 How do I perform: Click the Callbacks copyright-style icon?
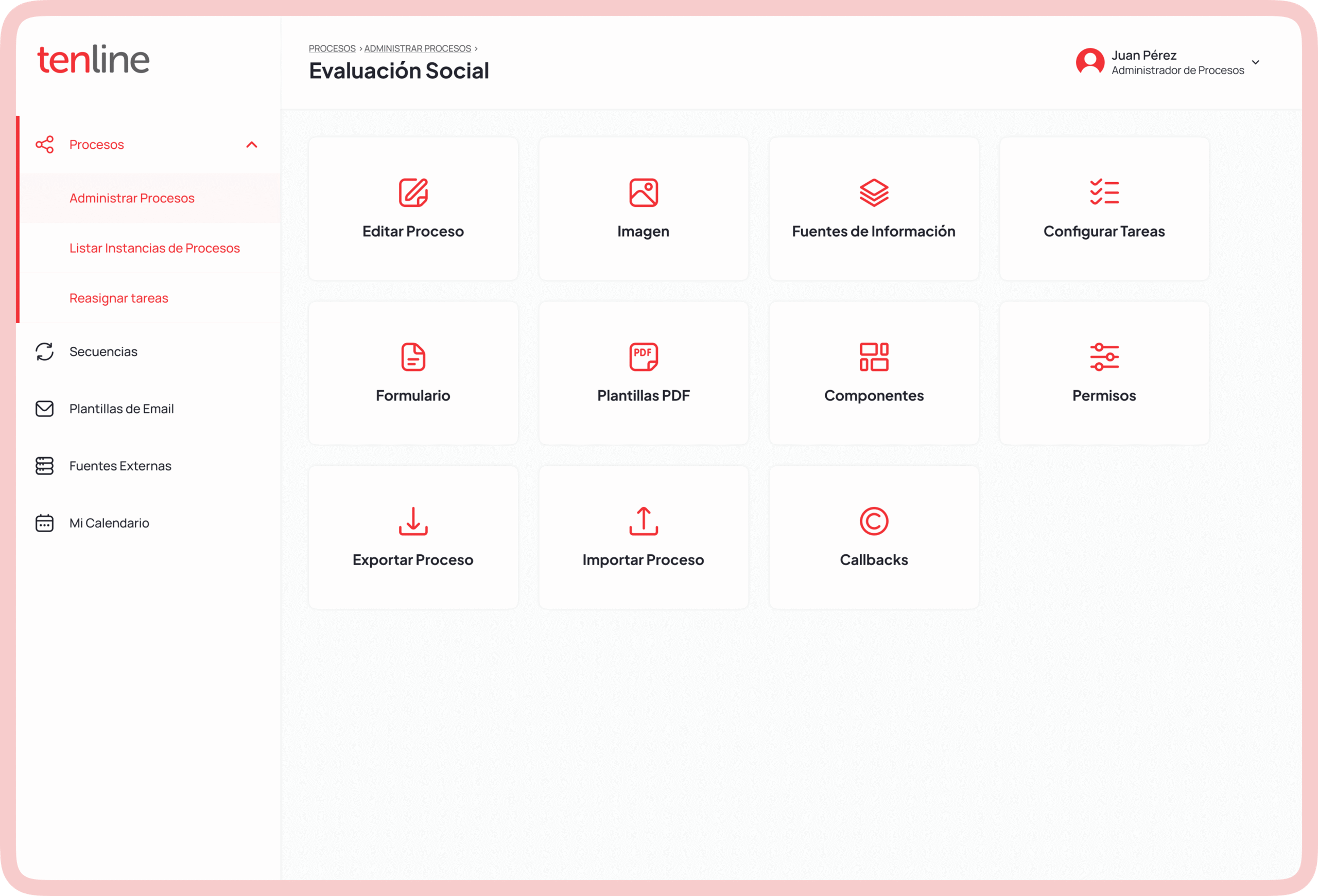click(x=873, y=521)
